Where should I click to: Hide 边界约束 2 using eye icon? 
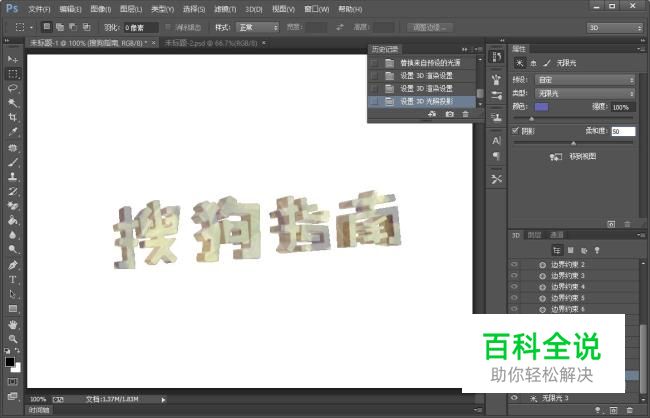click(514, 264)
